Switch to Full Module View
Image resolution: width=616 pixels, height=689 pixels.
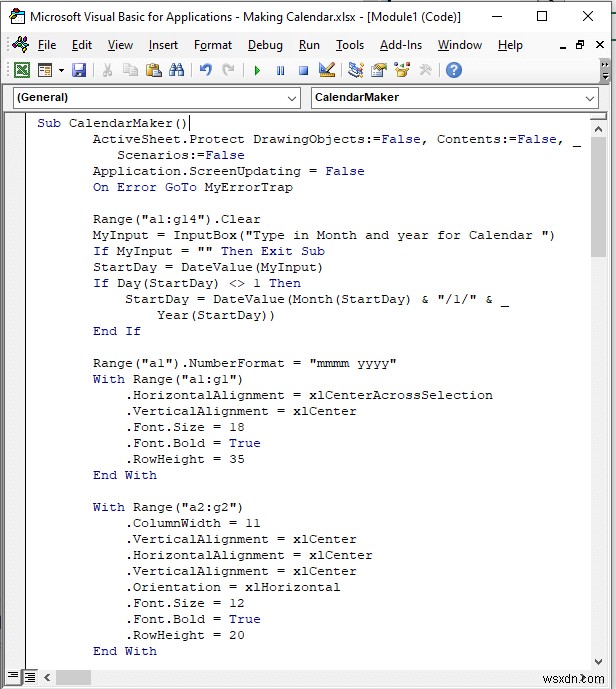tap(32, 677)
